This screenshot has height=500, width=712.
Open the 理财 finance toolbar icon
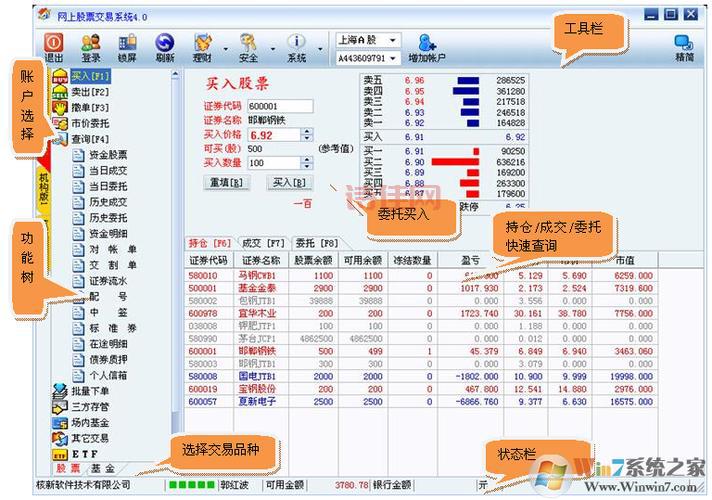coord(203,47)
